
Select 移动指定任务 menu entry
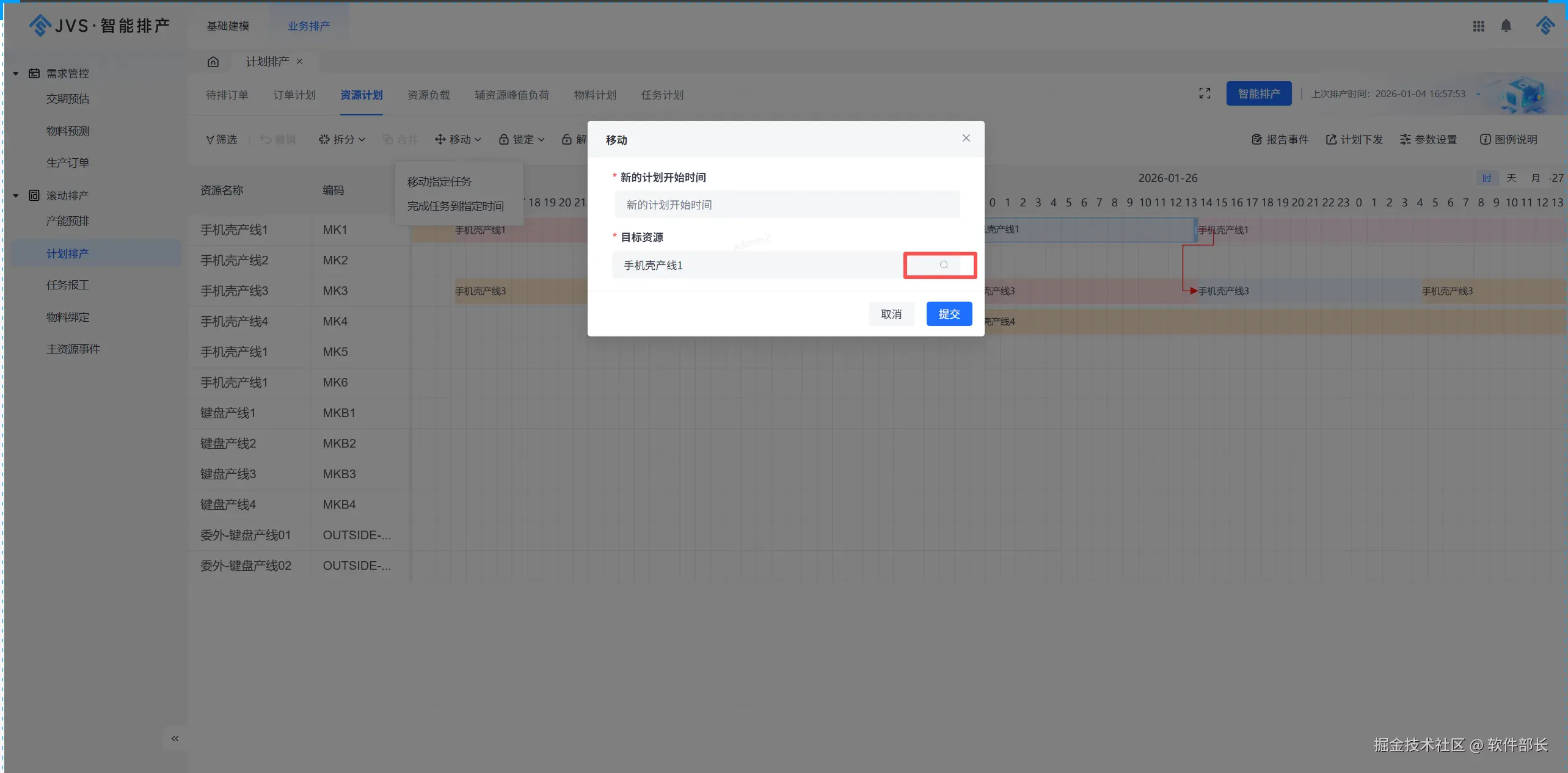click(439, 182)
